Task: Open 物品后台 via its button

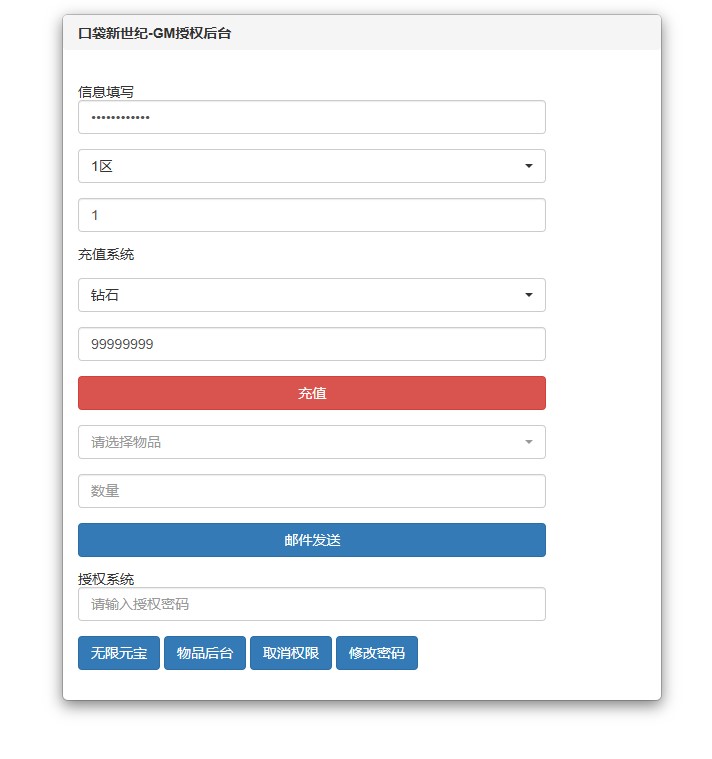Action: (x=205, y=653)
